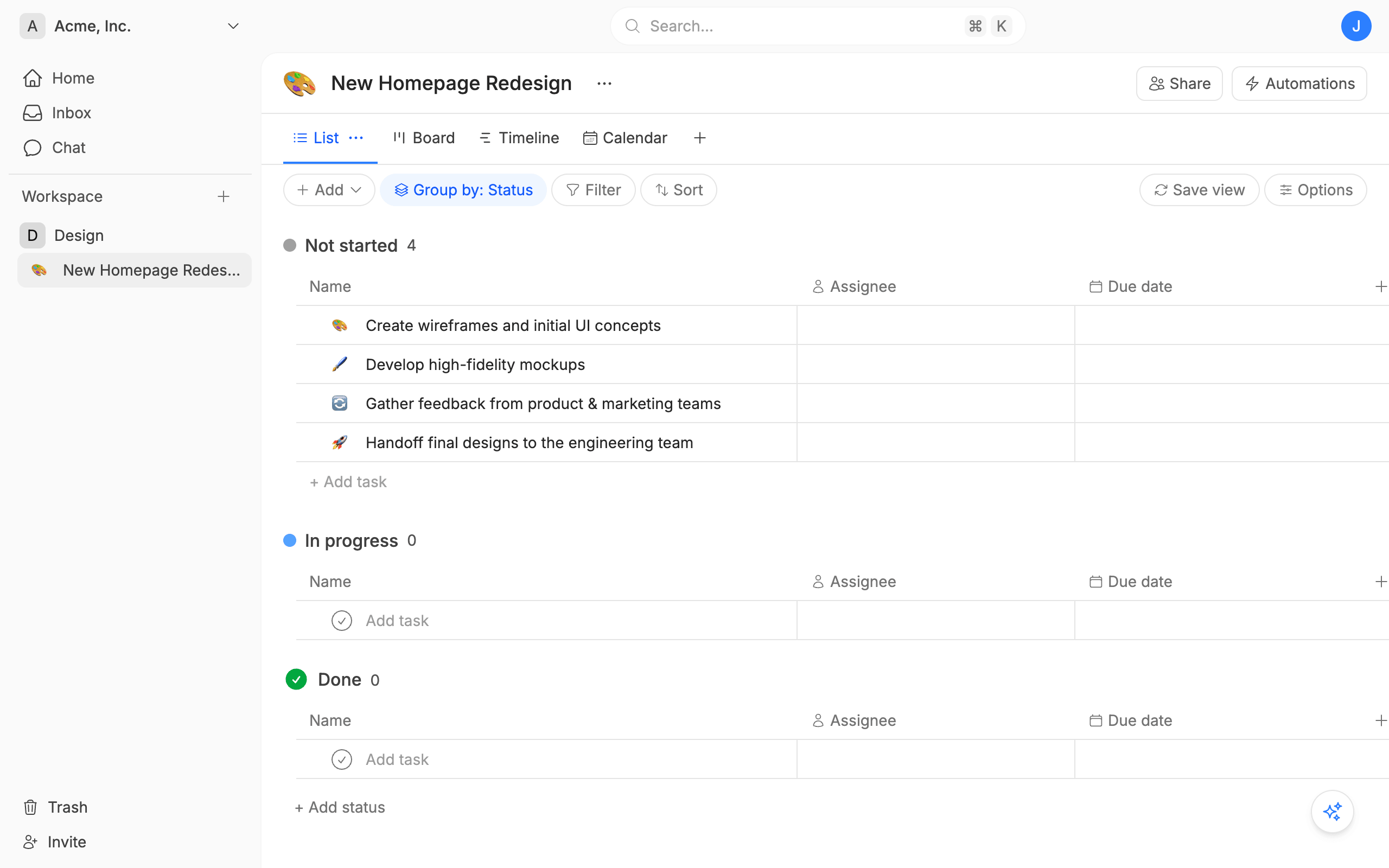Open the Trash
Screen dimensions: 1389x868
pyautogui.click(x=56, y=807)
